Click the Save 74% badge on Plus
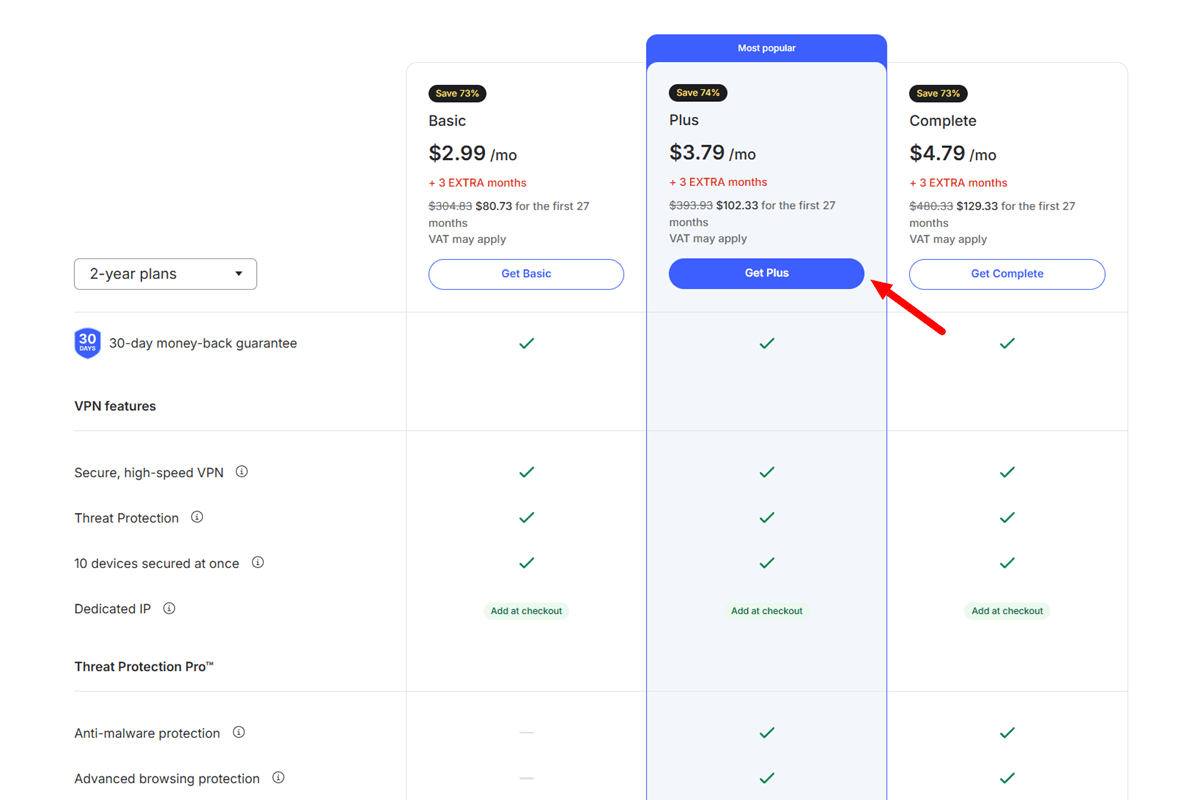Viewport: 1200px width, 800px height. coord(697,92)
